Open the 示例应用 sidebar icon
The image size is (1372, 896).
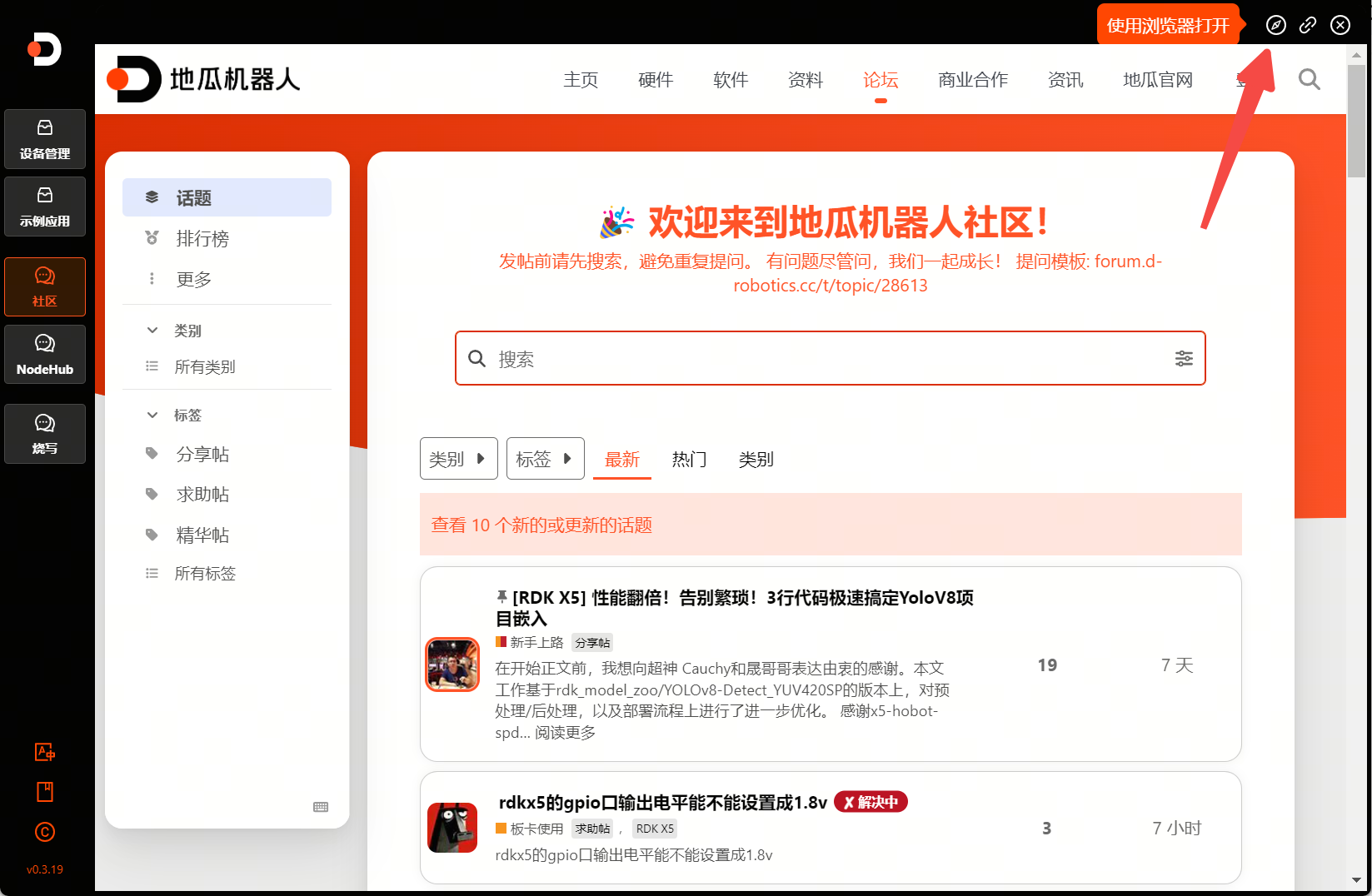pos(44,207)
